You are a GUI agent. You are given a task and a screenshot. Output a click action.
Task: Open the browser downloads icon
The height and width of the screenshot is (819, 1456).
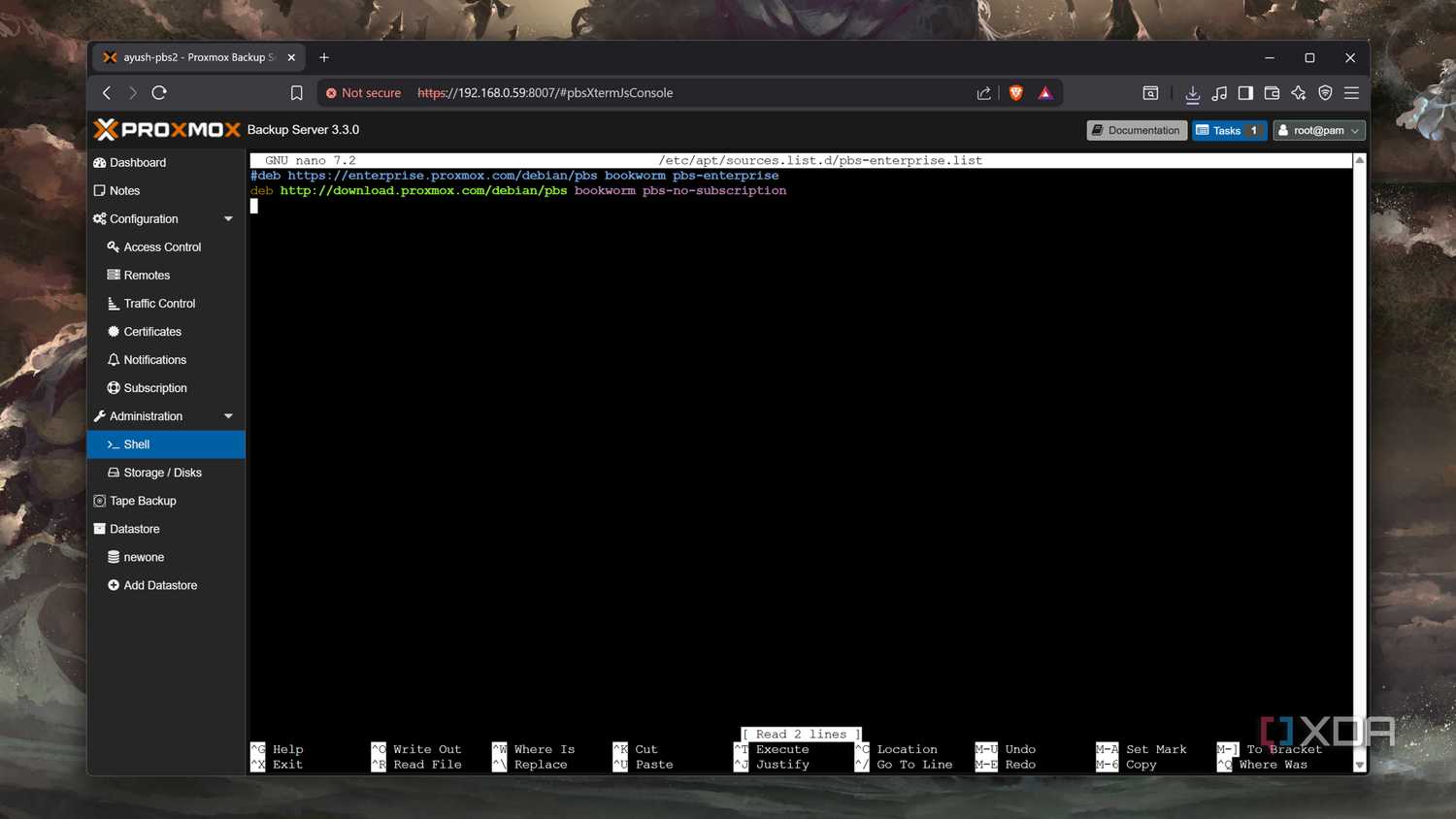(x=1192, y=93)
